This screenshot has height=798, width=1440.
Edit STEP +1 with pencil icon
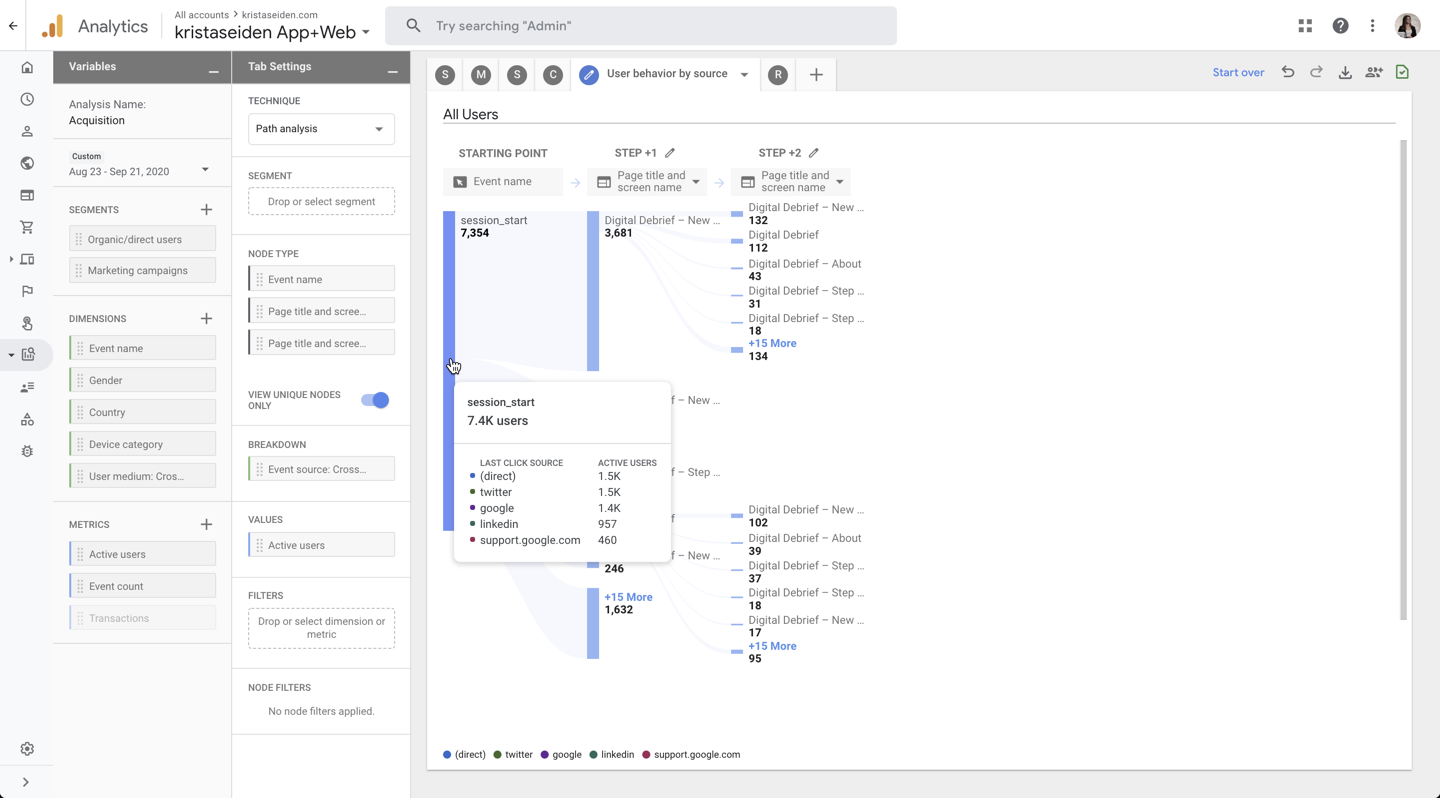(x=670, y=153)
